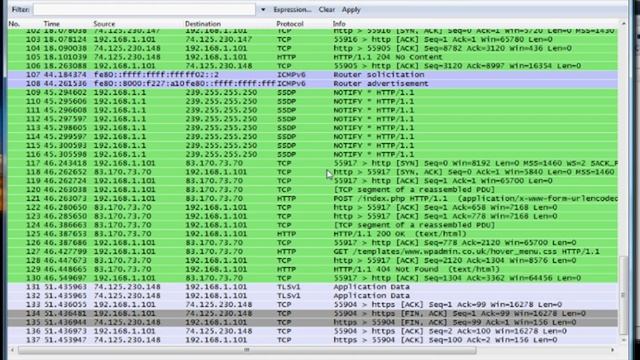640x360 pixels.
Task: Click the vertical scrollbar down arrow
Action: click(x=623, y=340)
